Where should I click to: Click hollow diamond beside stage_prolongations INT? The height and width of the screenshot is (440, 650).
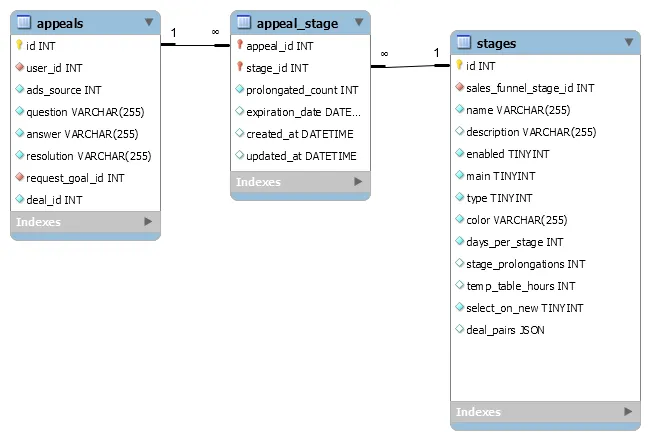459,262
